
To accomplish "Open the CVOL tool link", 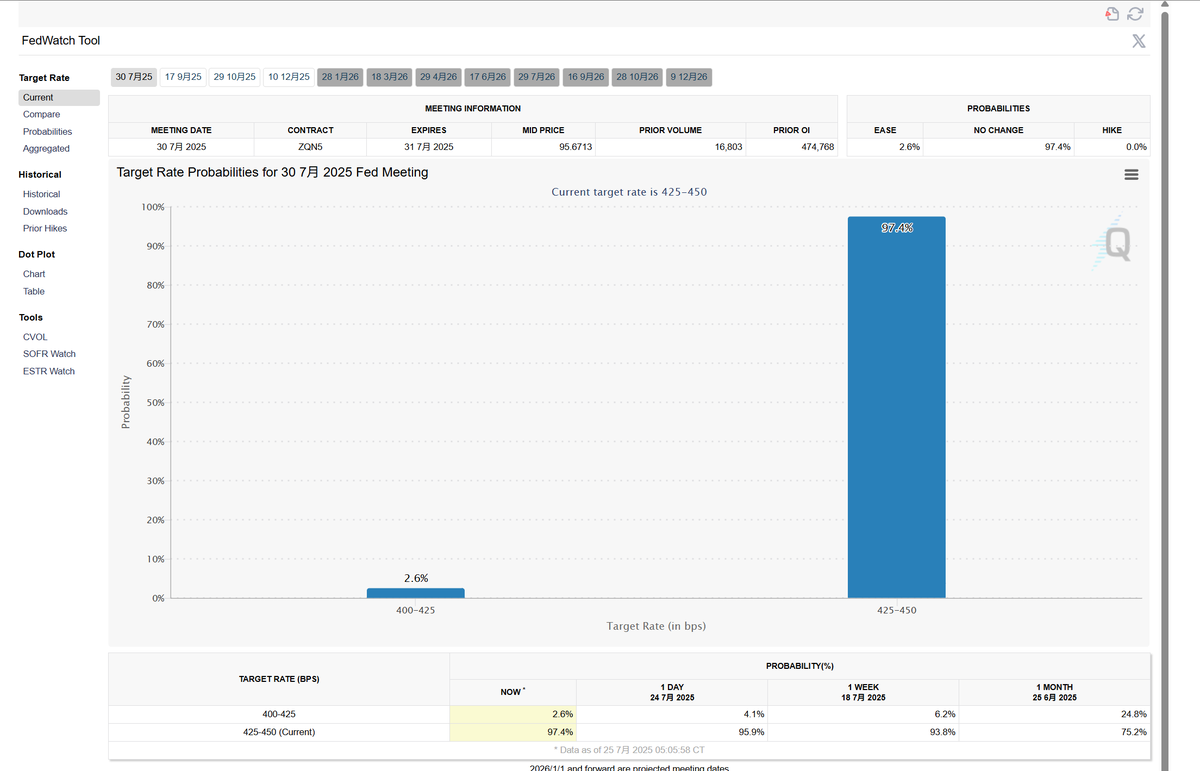I will [x=35, y=337].
